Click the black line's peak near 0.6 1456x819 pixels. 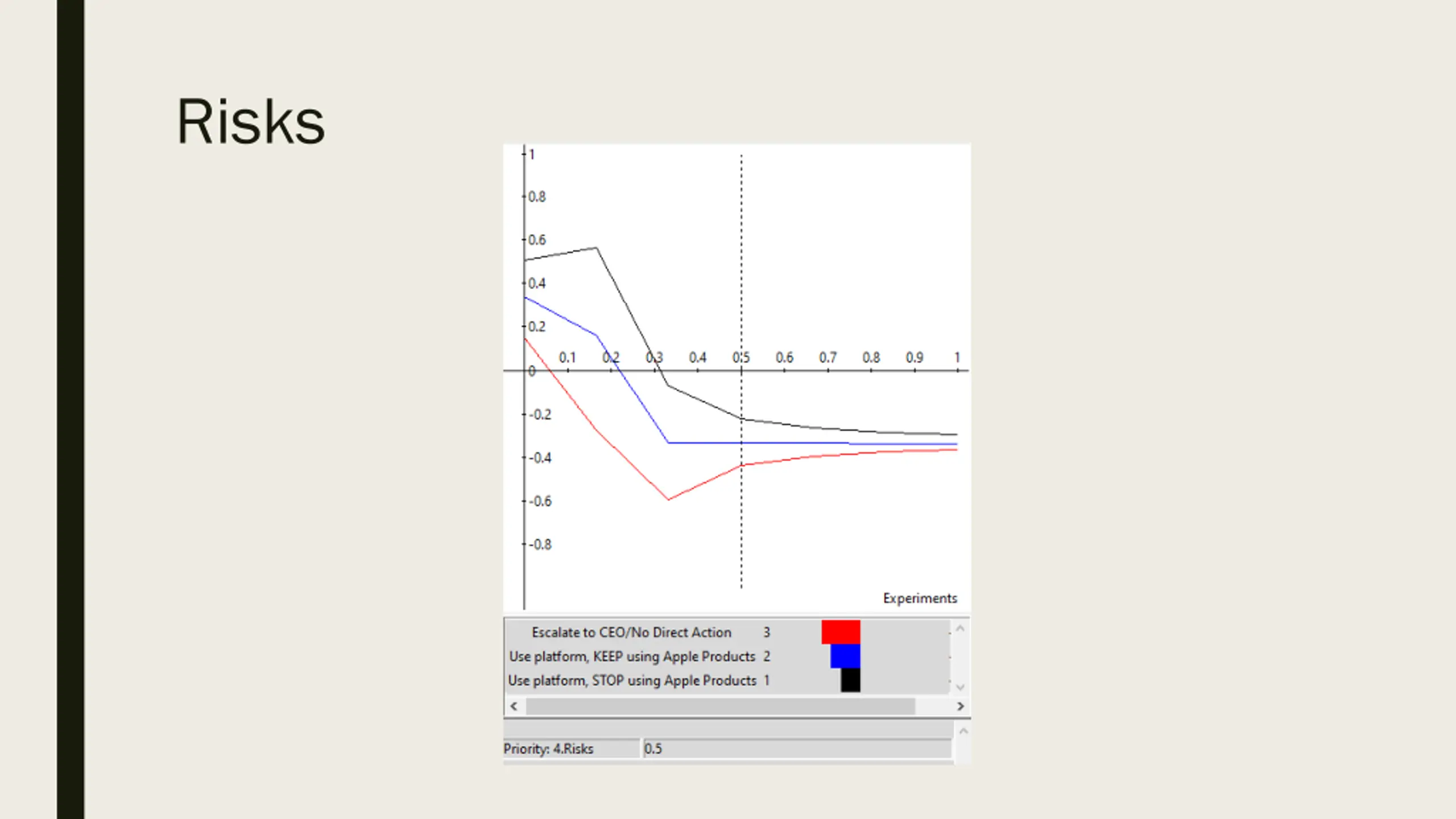point(596,248)
